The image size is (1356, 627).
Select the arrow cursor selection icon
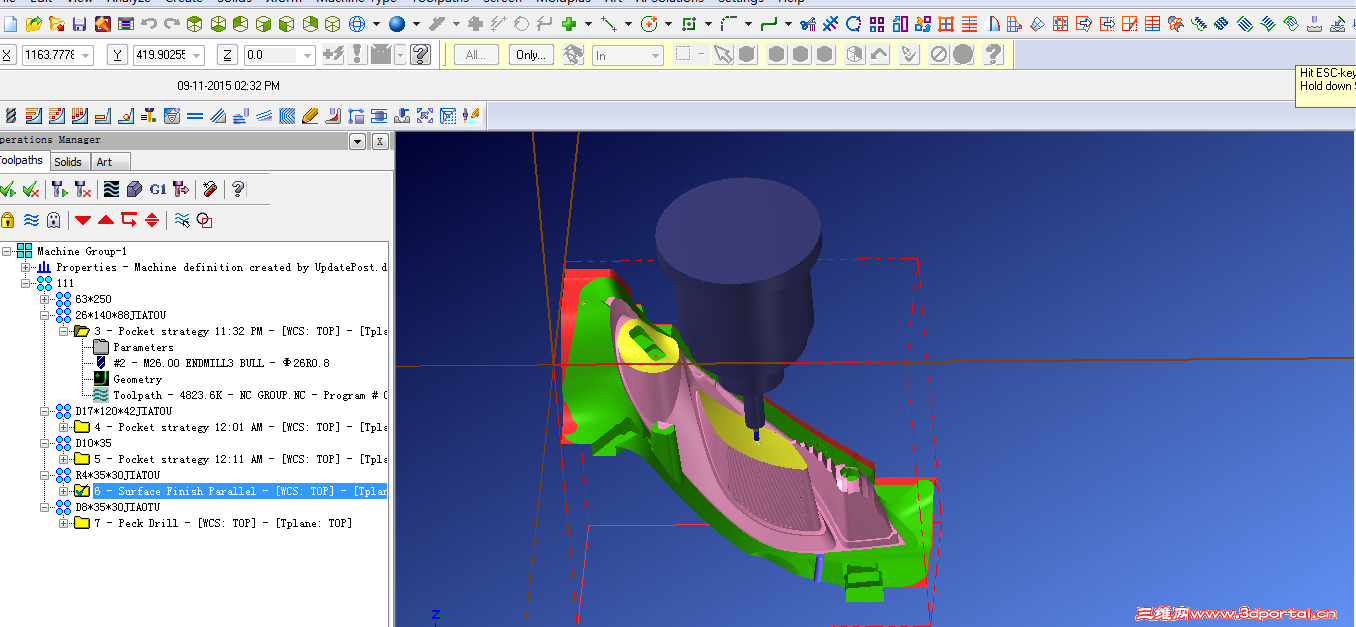pyautogui.click(x=722, y=55)
